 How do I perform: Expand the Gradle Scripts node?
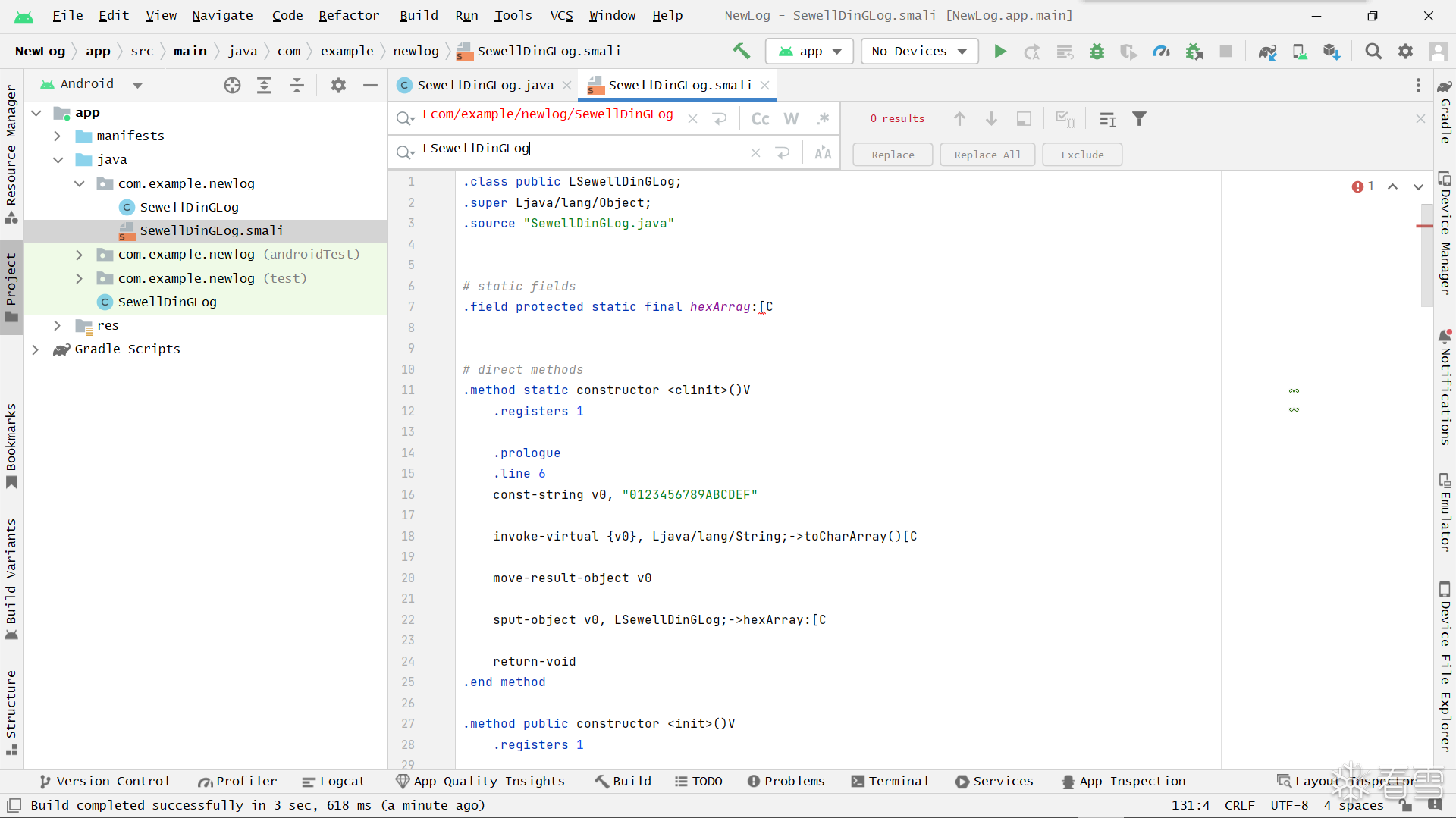point(36,349)
